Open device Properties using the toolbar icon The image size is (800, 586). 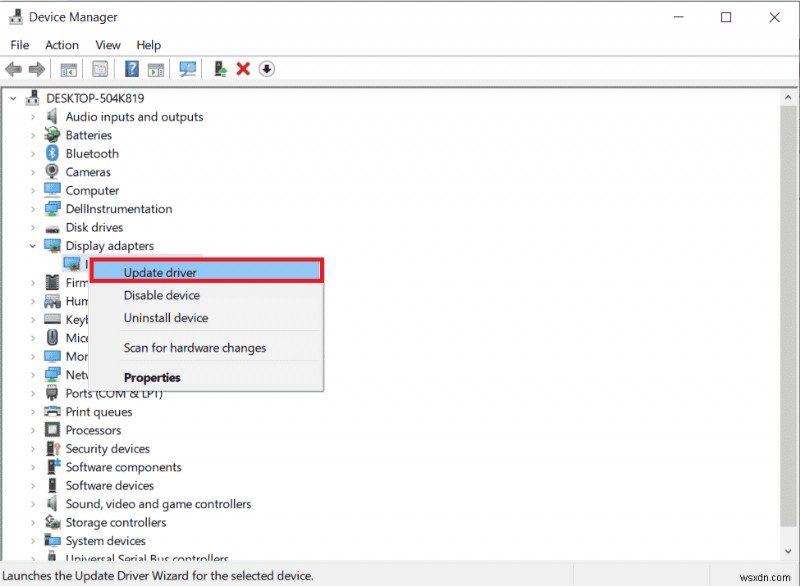tap(100, 69)
